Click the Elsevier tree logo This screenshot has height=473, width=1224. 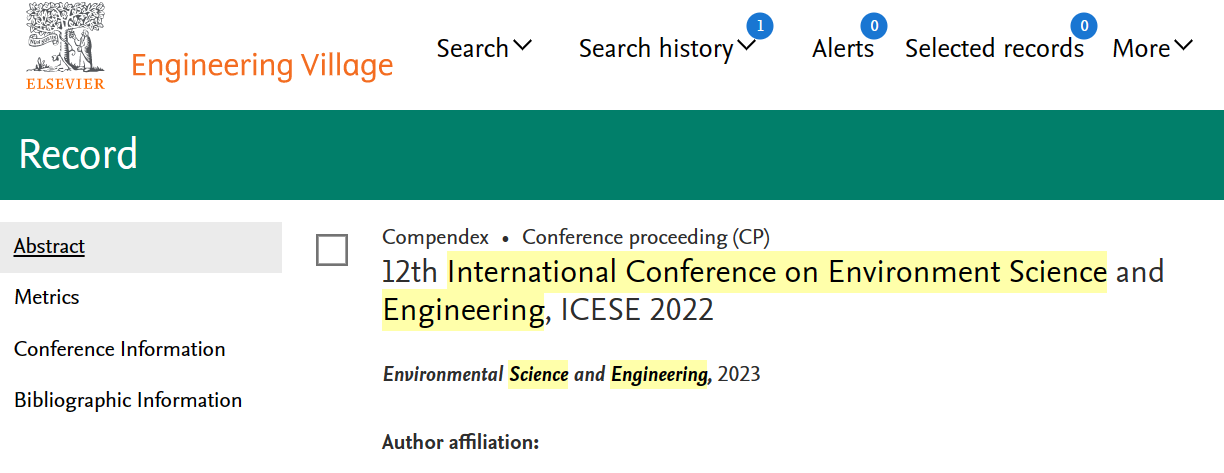click(66, 47)
